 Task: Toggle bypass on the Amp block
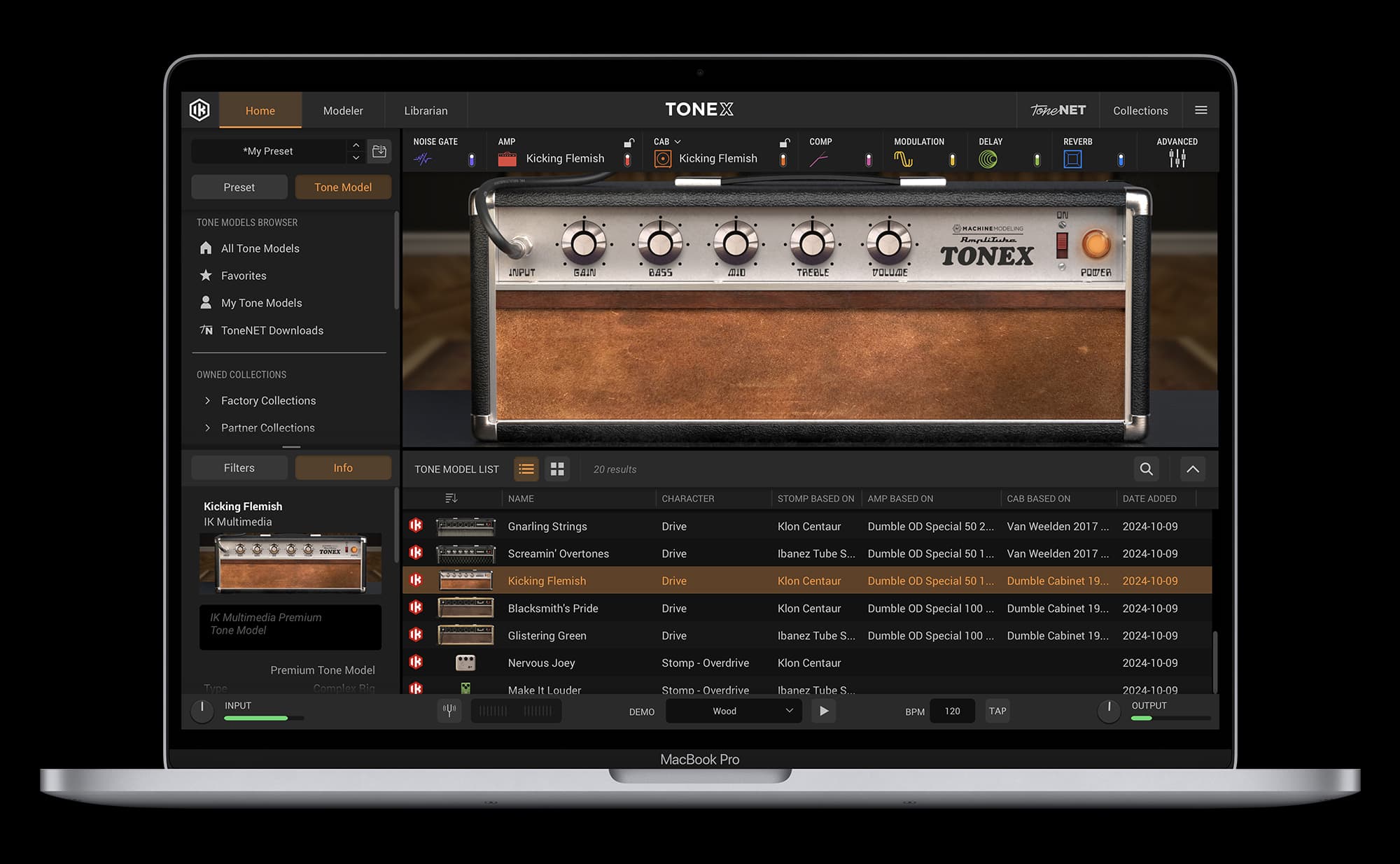point(626,158)
